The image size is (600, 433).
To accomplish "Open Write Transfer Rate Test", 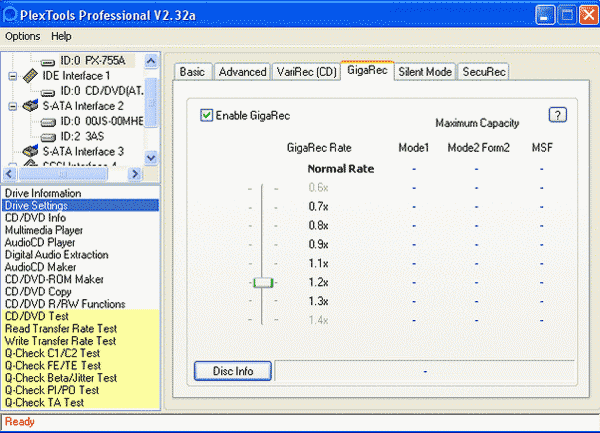I will [80, 340].
